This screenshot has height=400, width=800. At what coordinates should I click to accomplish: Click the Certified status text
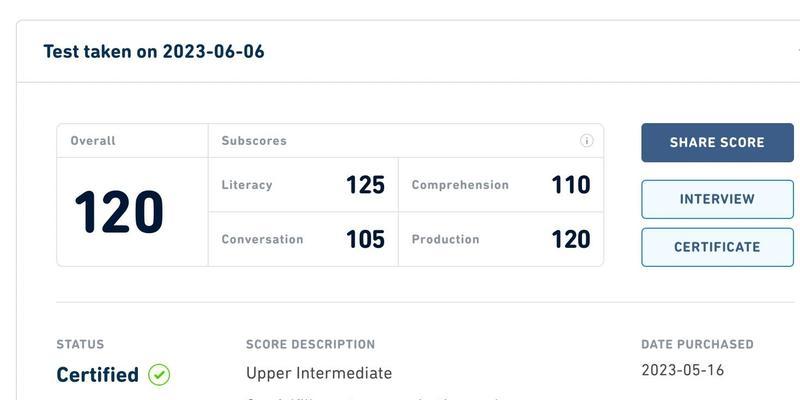point(97,375)
